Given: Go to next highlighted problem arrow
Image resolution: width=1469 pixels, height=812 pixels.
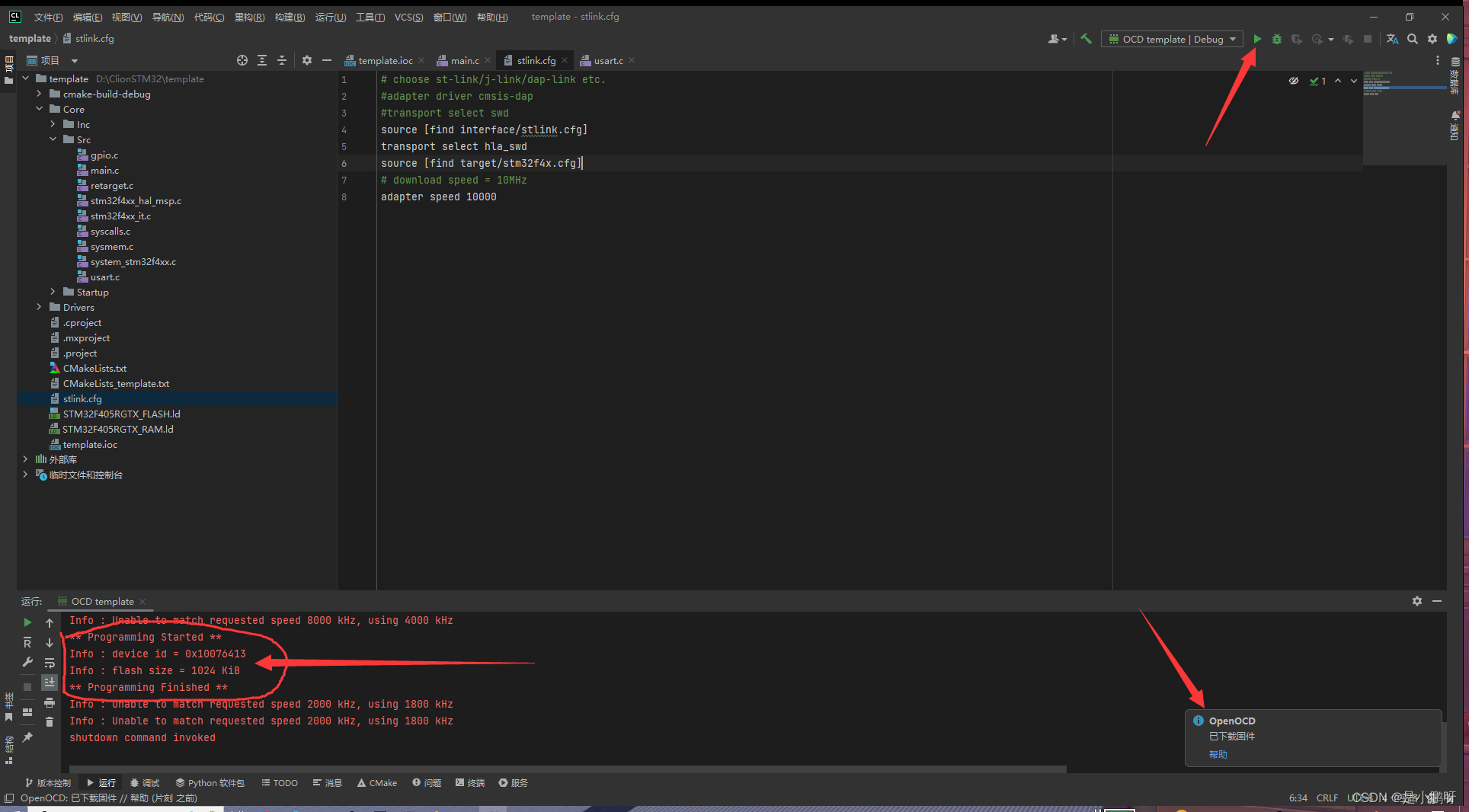Looking at the screenshot, I should tap(1354, 81).
